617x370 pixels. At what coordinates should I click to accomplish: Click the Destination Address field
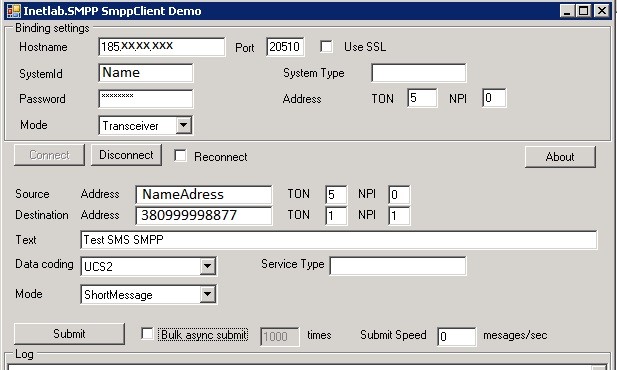coord(204,216)
